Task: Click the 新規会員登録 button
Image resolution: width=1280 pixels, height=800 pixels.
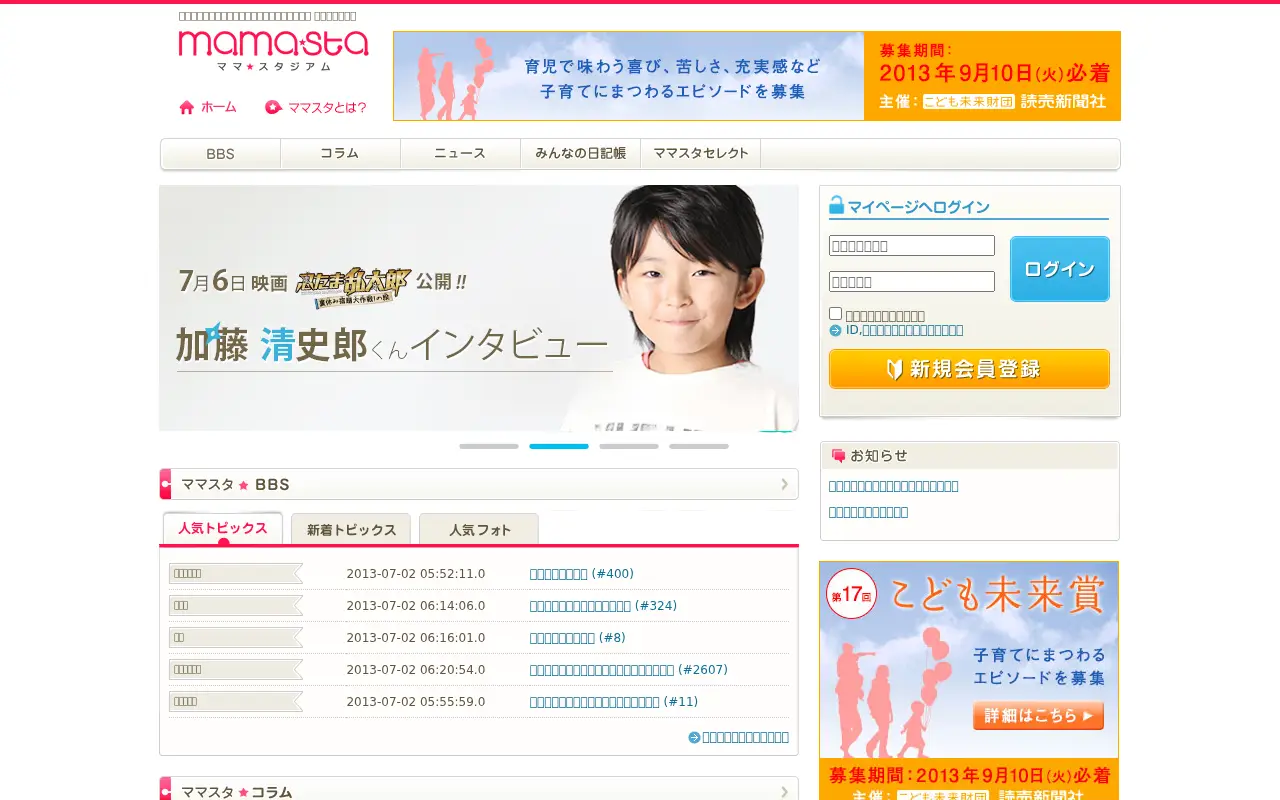Action: click(969, 369)
